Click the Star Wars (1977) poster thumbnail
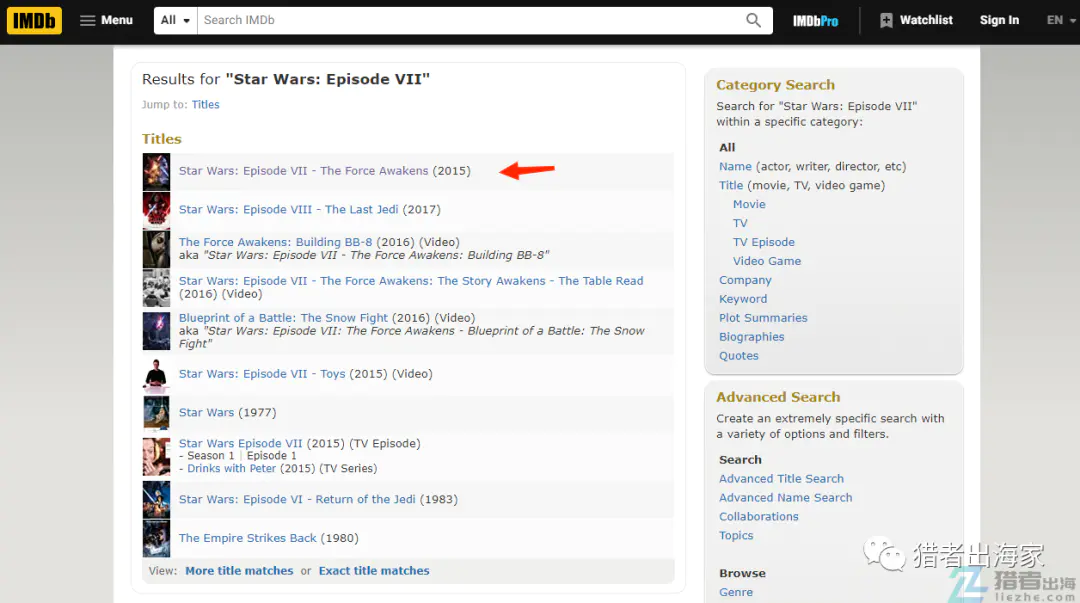Viewport: 1080px width, 603px height. click(x=156, y=413)
